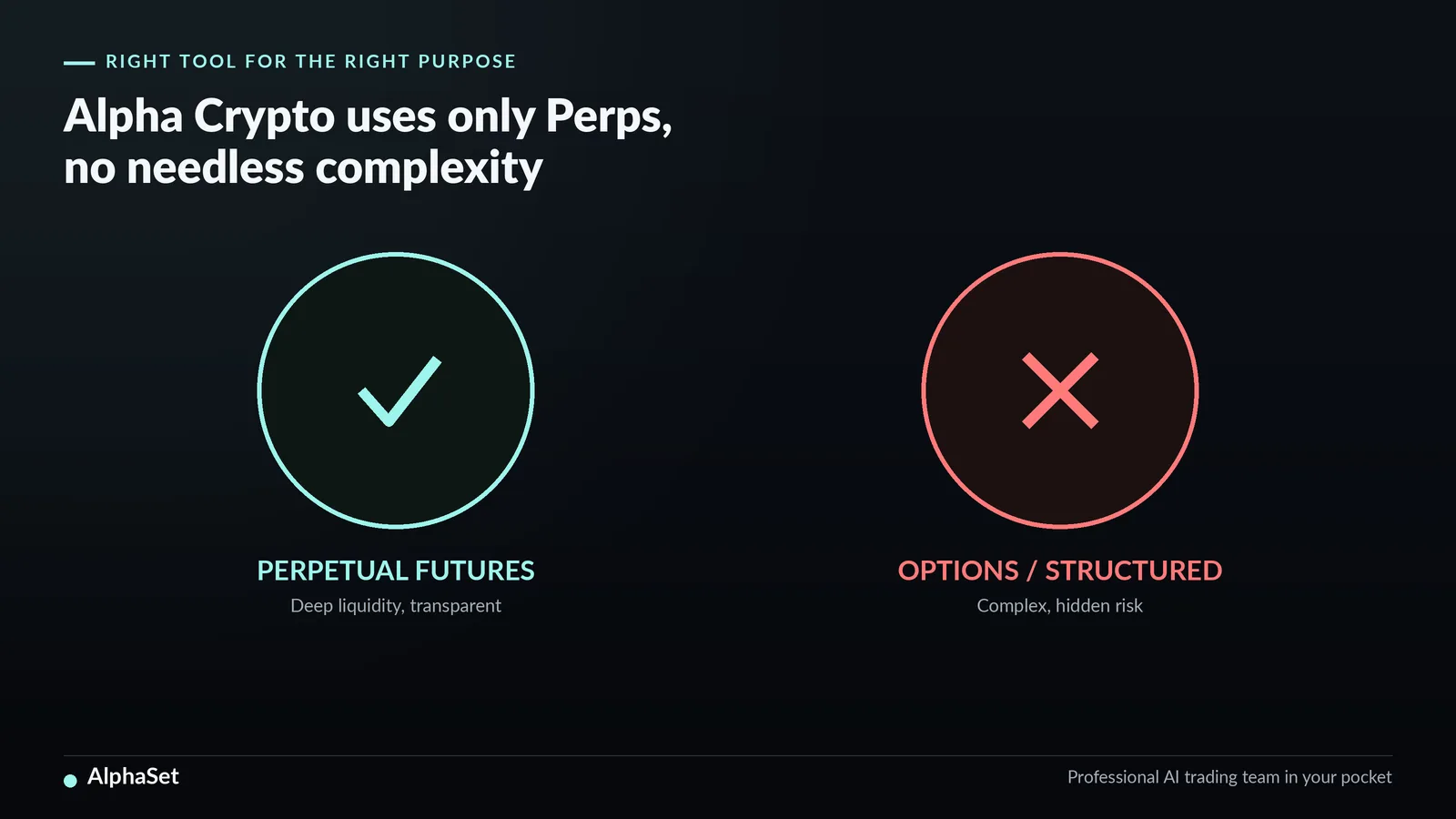Select the word OPTIONS in red
This screenshot has width=1456, height=819.
[x=958, y=571]
